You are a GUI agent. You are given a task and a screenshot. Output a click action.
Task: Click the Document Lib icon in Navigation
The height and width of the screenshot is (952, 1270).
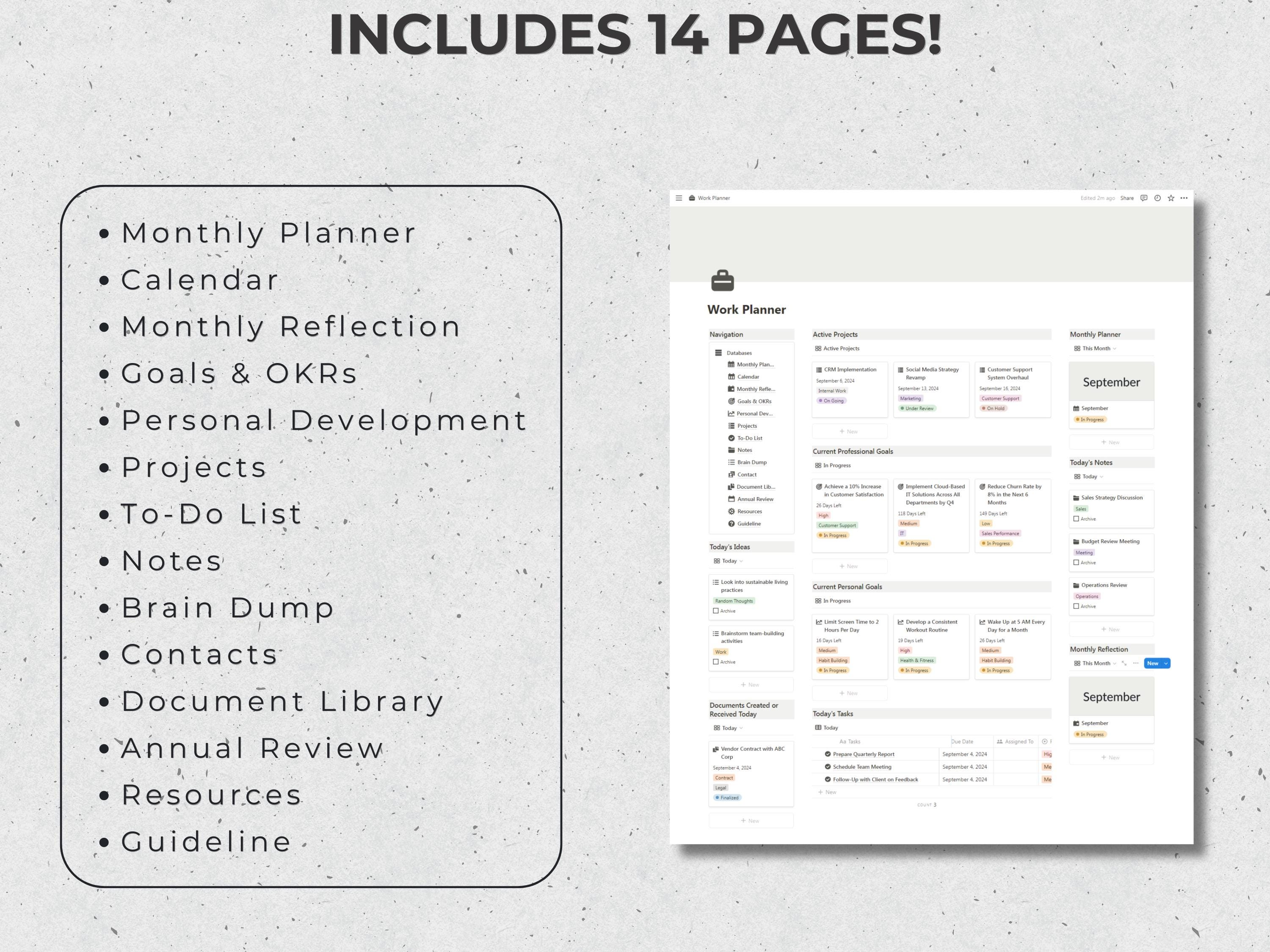[x=732, y=487]
